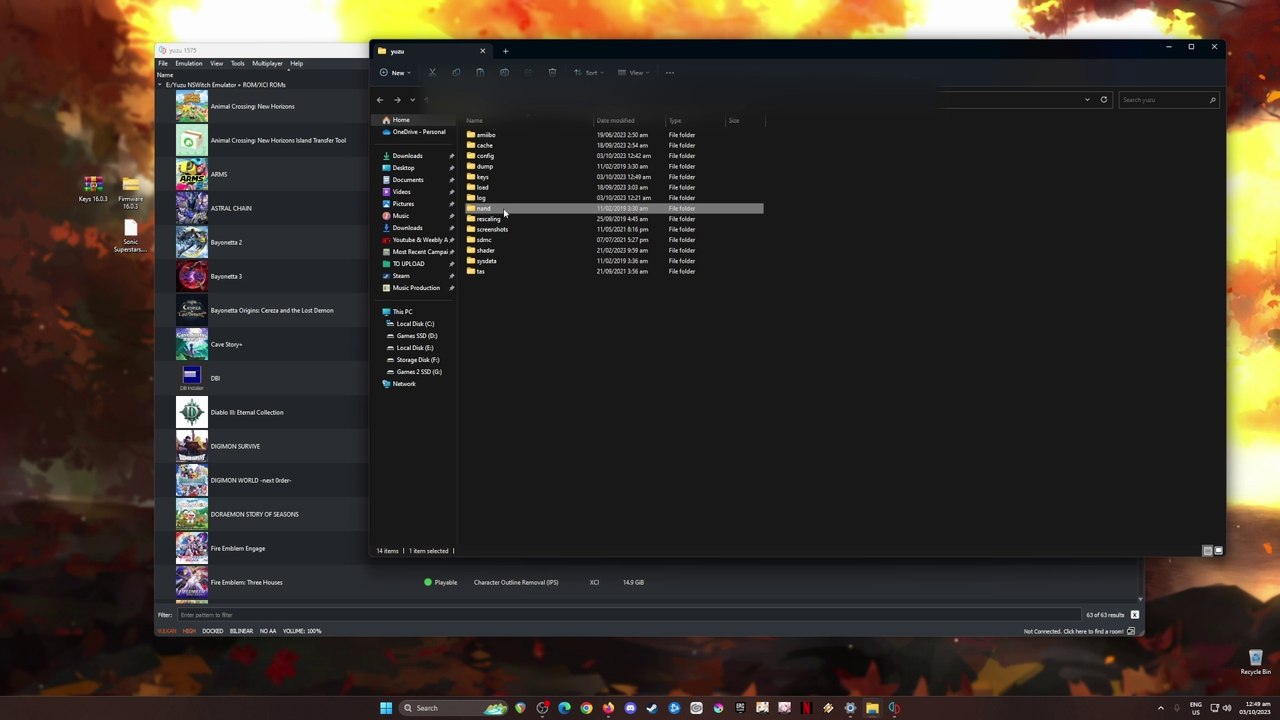
Task: Open yuzu Emulation menu
Action: [189, 63]
